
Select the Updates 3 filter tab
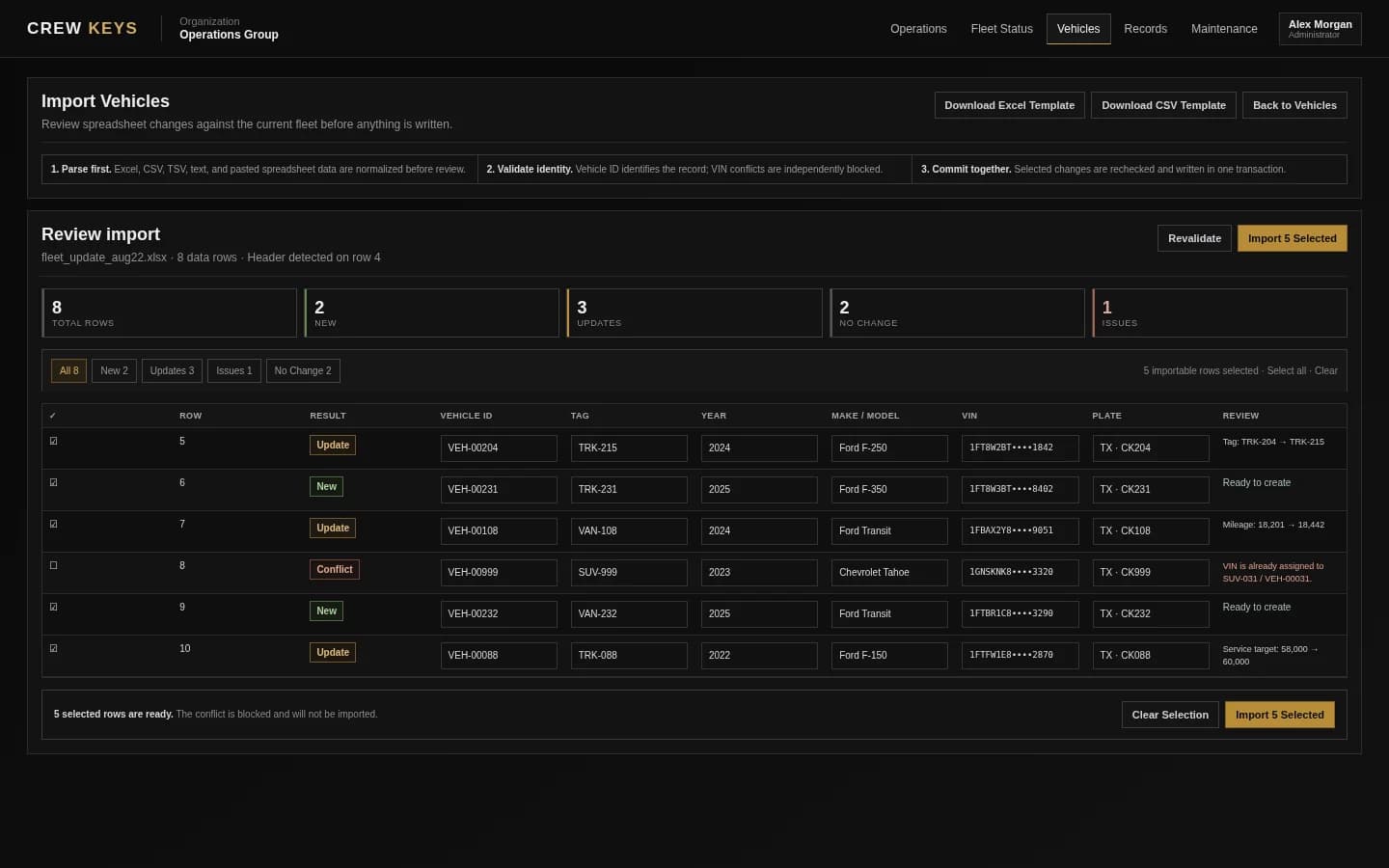(172, 370)
